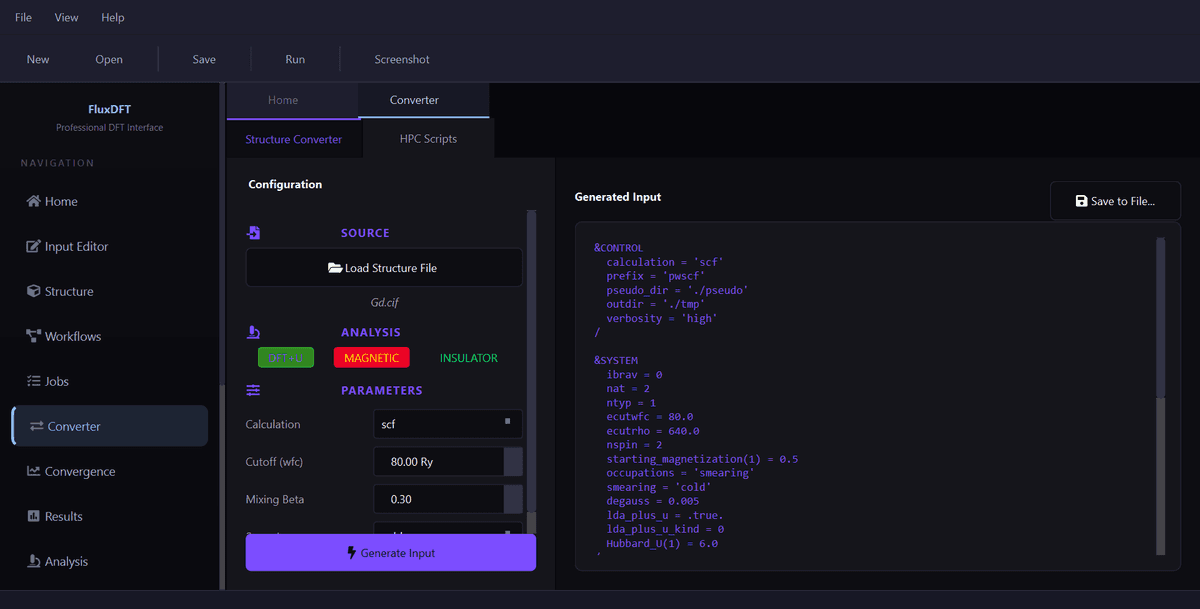Viewport: 1200px width, 609px height.
Task: Click the Mixing Beta spinner control
Action: [512, 499]
